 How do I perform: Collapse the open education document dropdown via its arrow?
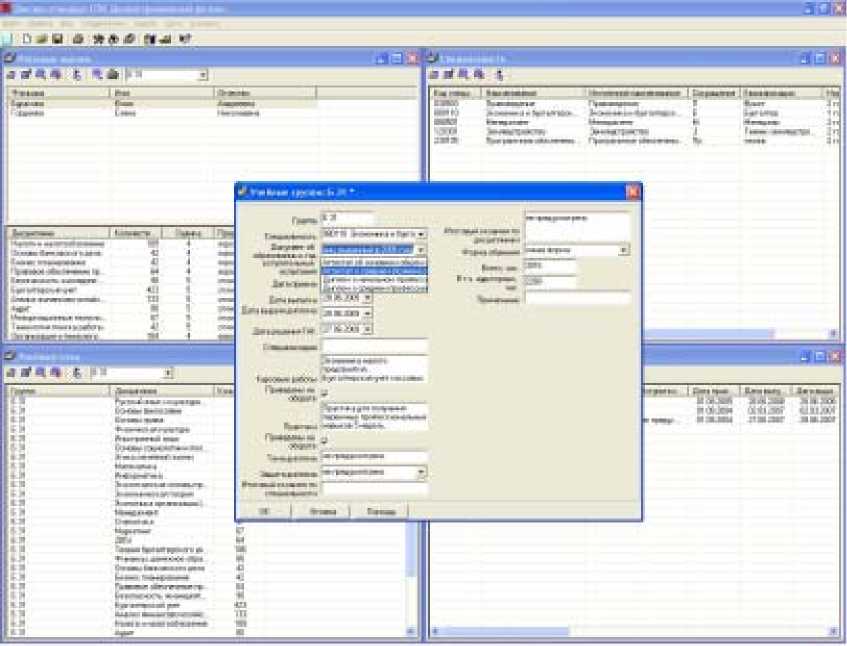point(421,249)
